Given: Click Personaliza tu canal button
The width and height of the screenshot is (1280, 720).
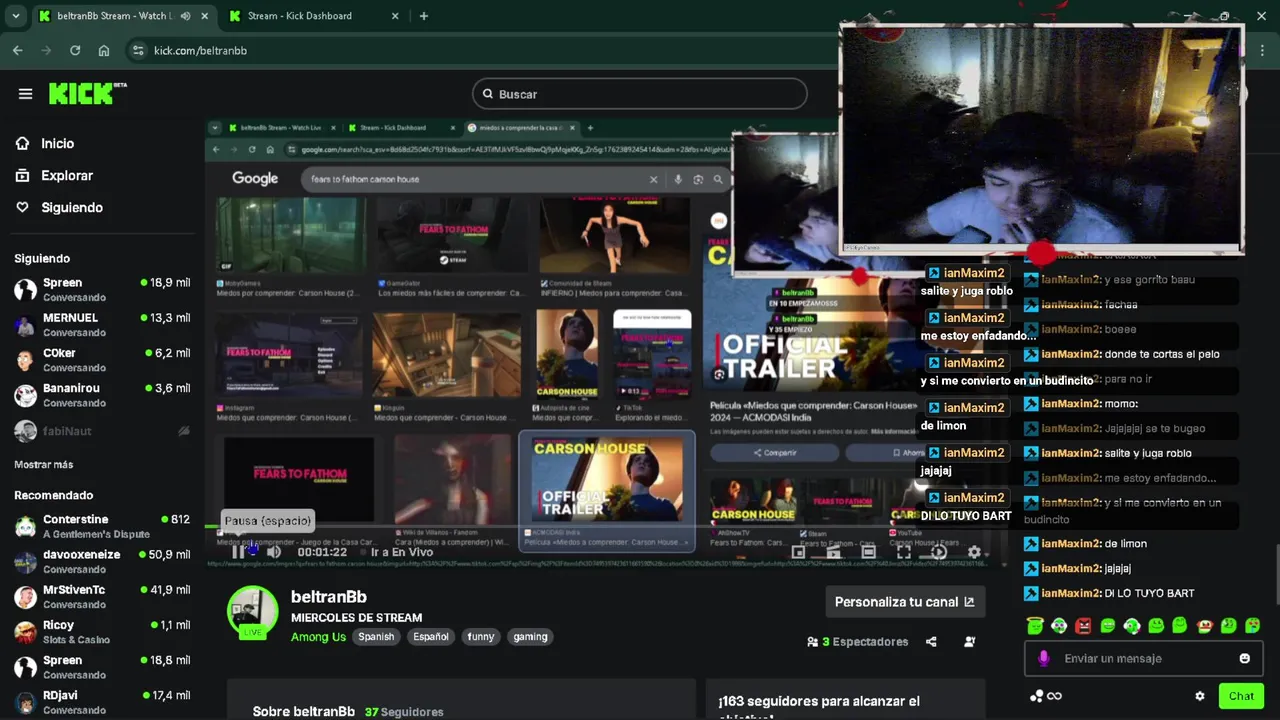Looking at the screenshot, I should 904,602.
